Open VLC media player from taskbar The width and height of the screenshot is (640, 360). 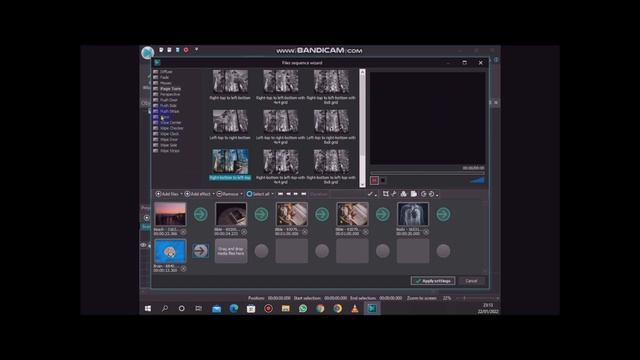point(355,309)
